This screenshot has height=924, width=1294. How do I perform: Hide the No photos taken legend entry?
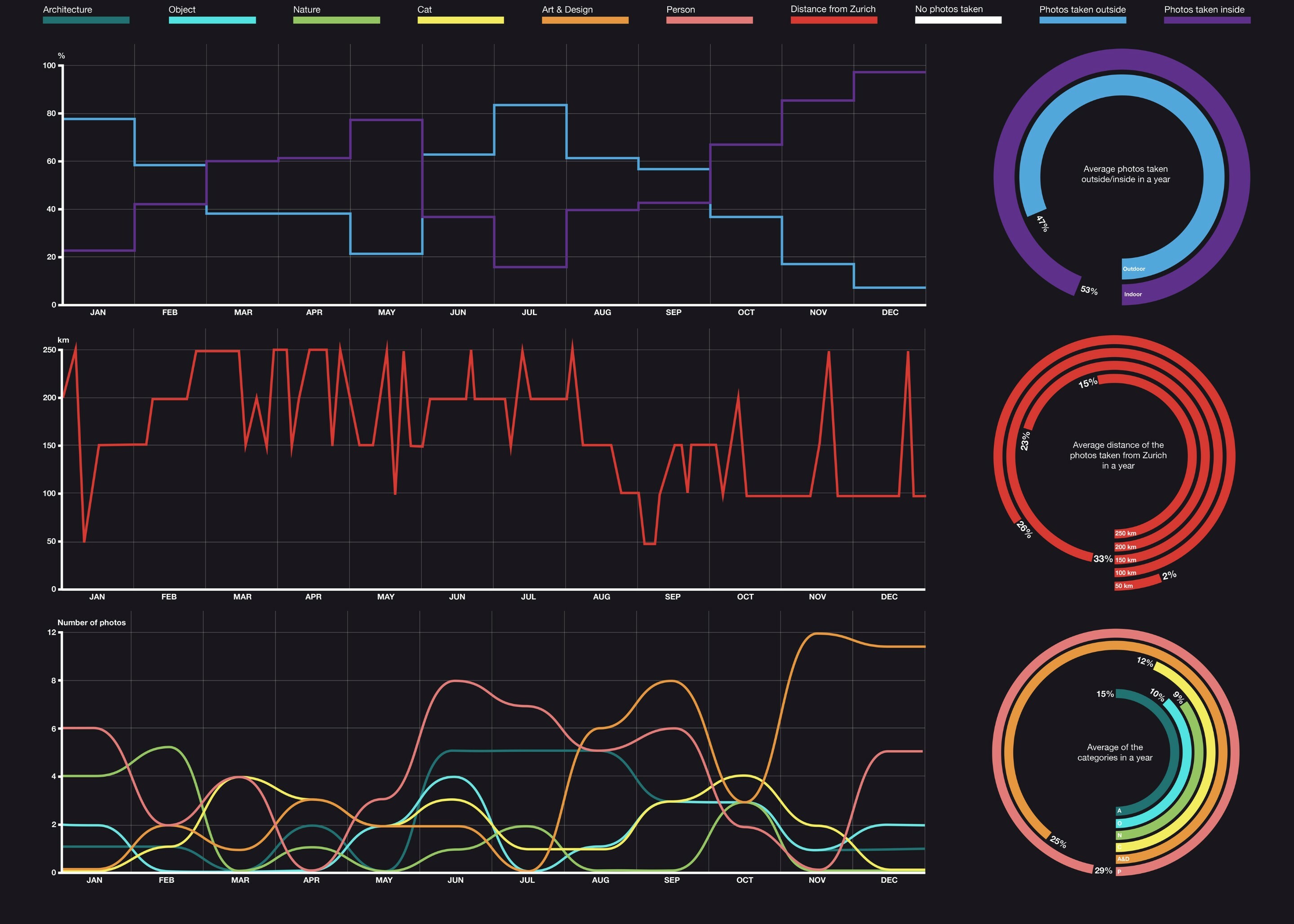958,19
